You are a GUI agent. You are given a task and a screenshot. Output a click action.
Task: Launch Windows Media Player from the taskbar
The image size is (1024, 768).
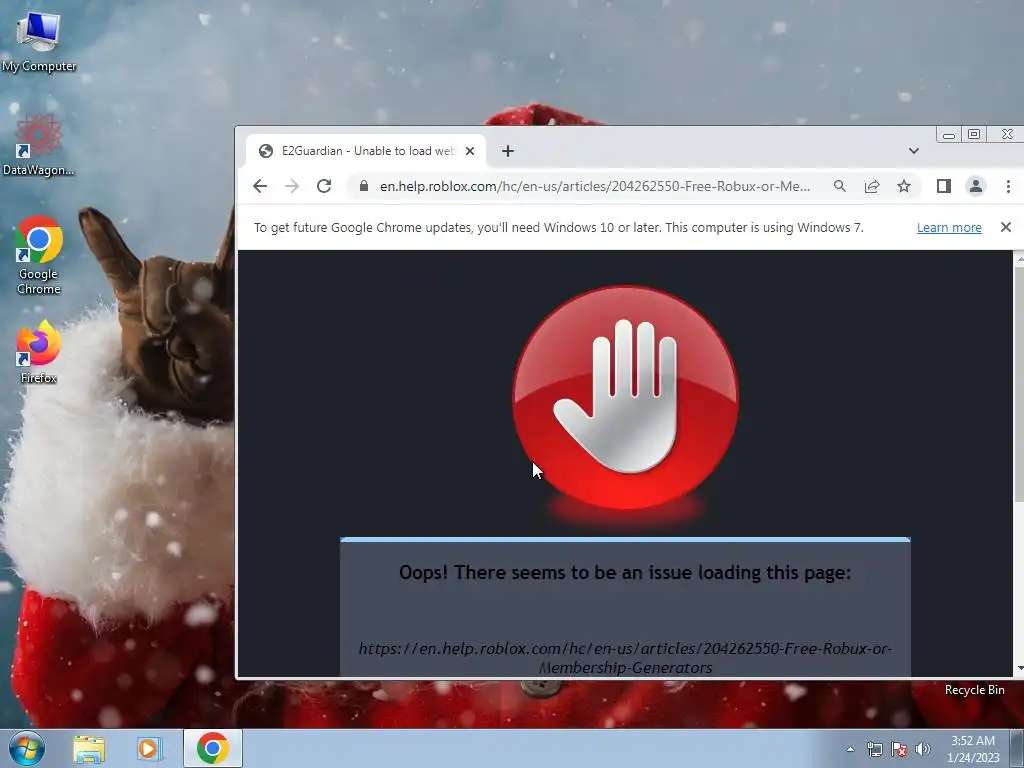(x=150, y=748)
